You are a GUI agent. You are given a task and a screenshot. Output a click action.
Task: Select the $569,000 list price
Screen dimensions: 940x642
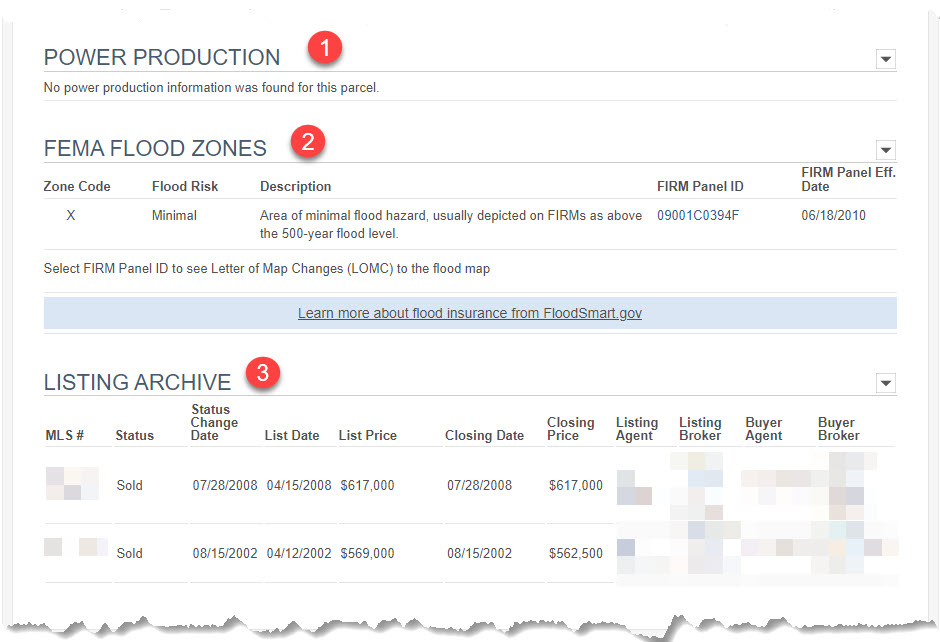(367, 553)
